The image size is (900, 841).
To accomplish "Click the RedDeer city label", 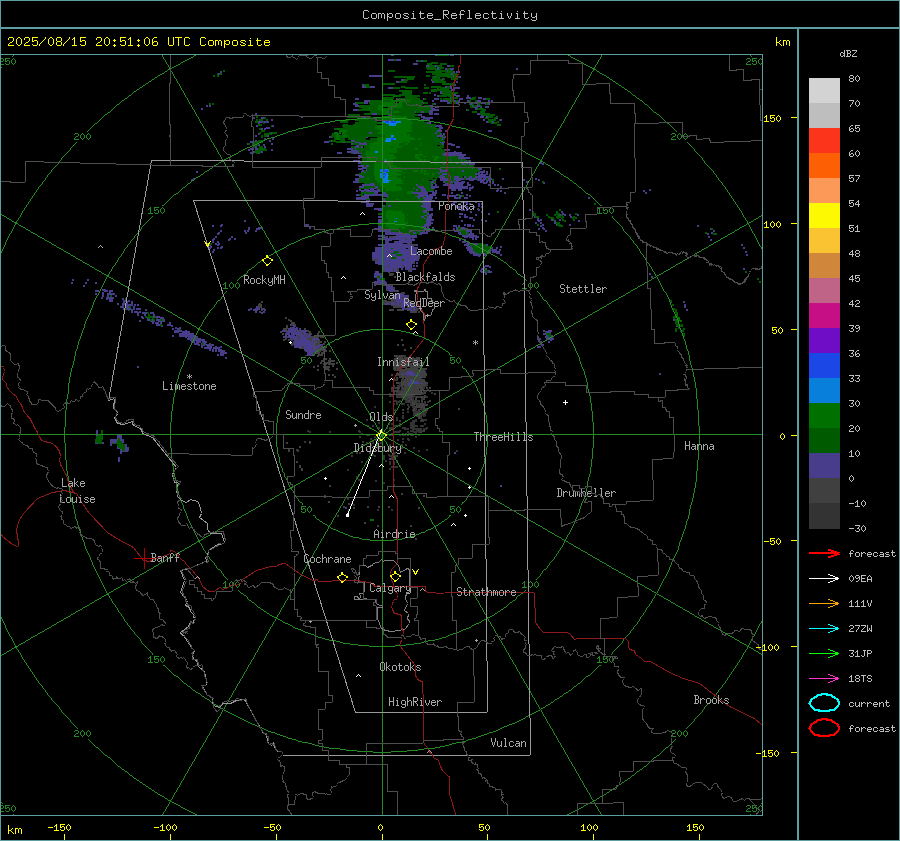I will [x=424, y=303].
